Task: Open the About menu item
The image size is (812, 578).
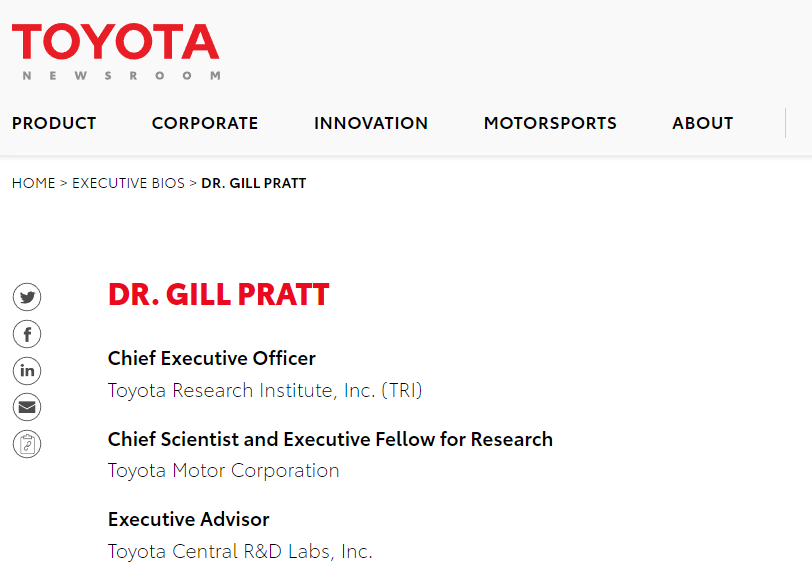Action: [703, 123]
